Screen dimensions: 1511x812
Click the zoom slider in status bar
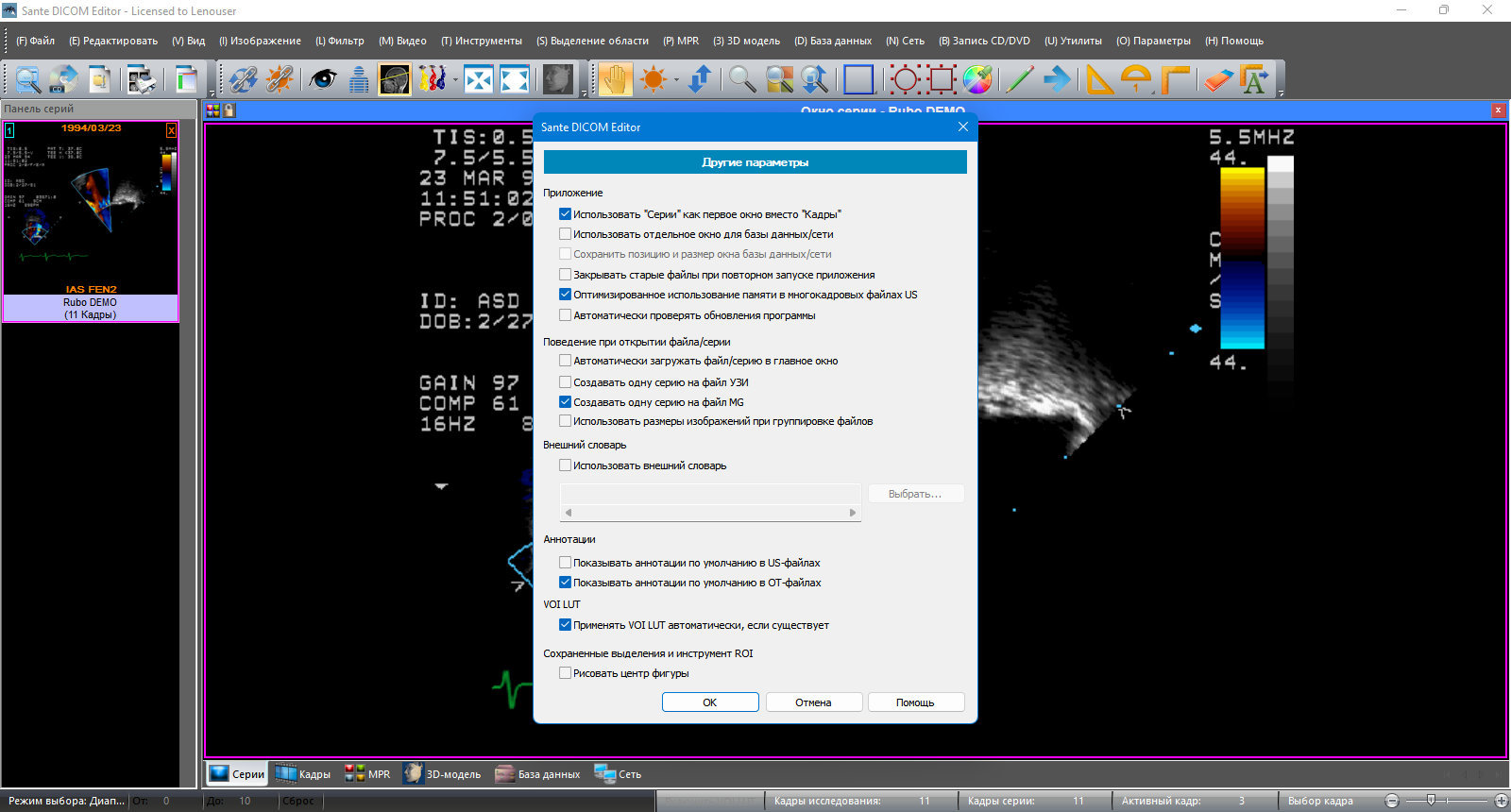point(1446,801)
